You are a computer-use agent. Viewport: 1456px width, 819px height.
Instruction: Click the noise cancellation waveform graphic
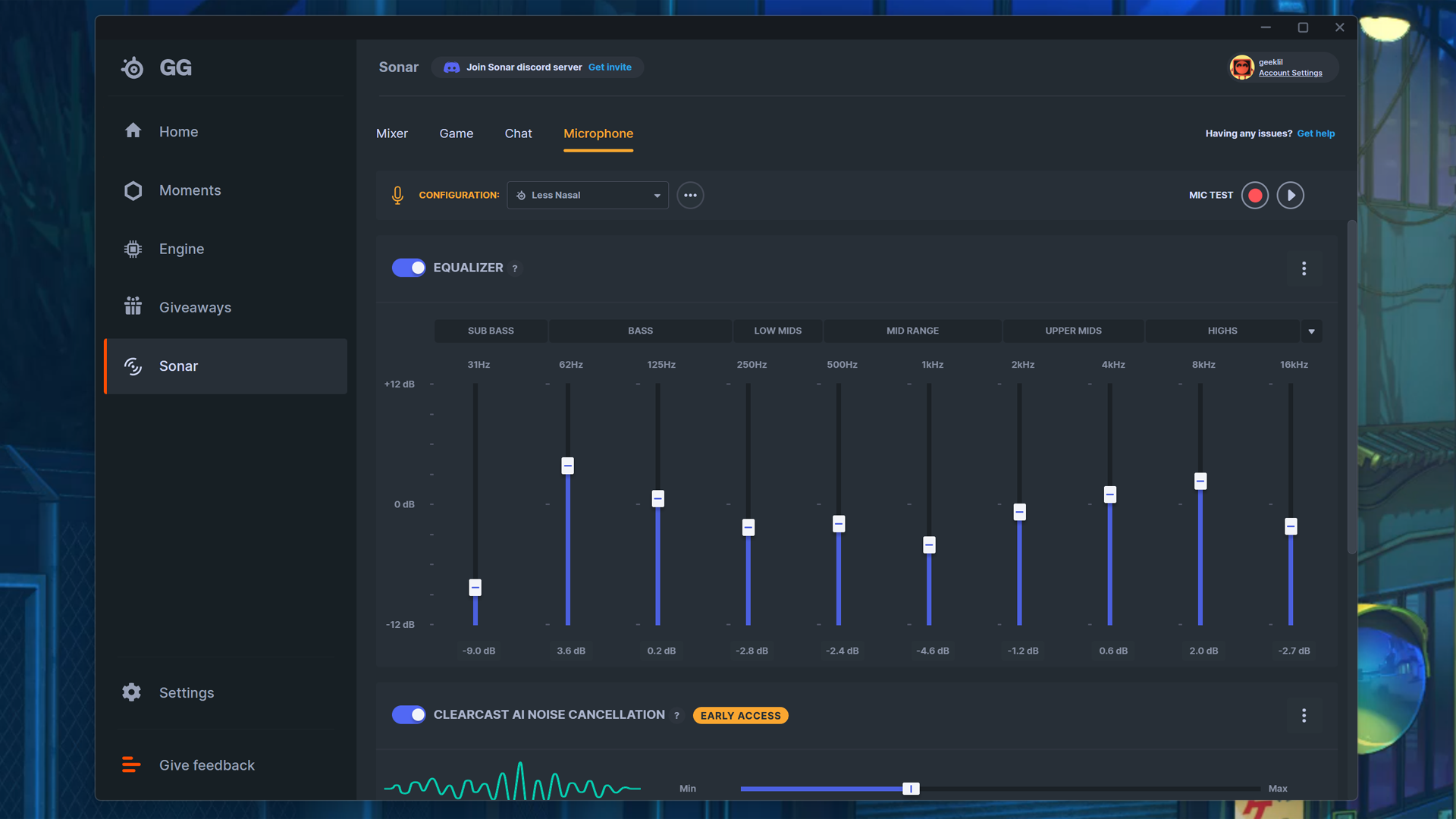513,782
